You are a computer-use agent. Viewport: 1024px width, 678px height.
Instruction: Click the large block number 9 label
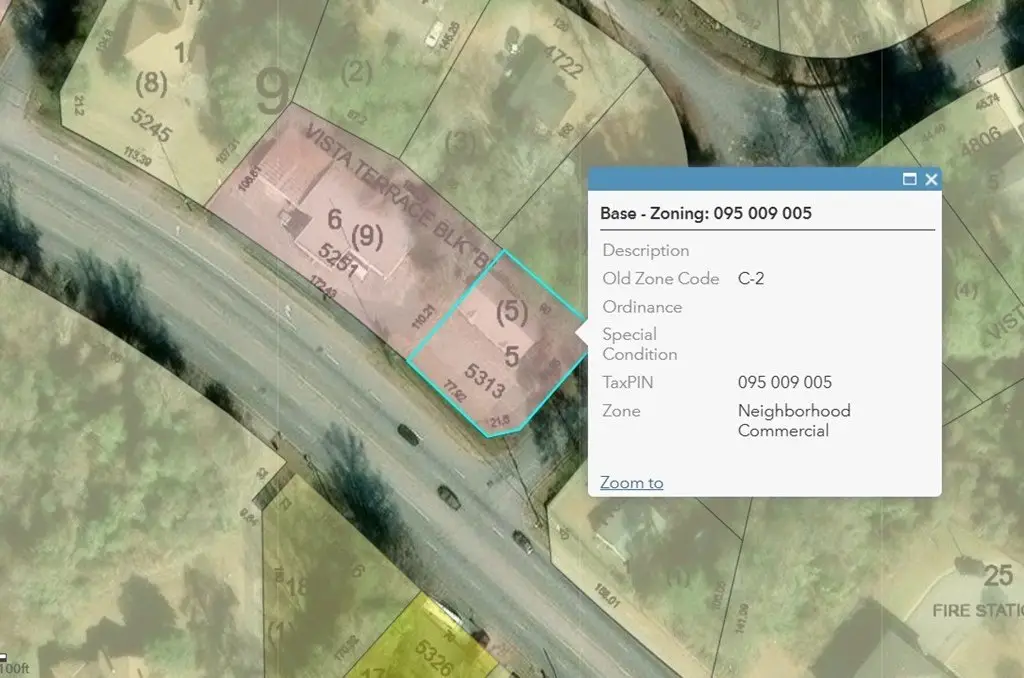272,92
